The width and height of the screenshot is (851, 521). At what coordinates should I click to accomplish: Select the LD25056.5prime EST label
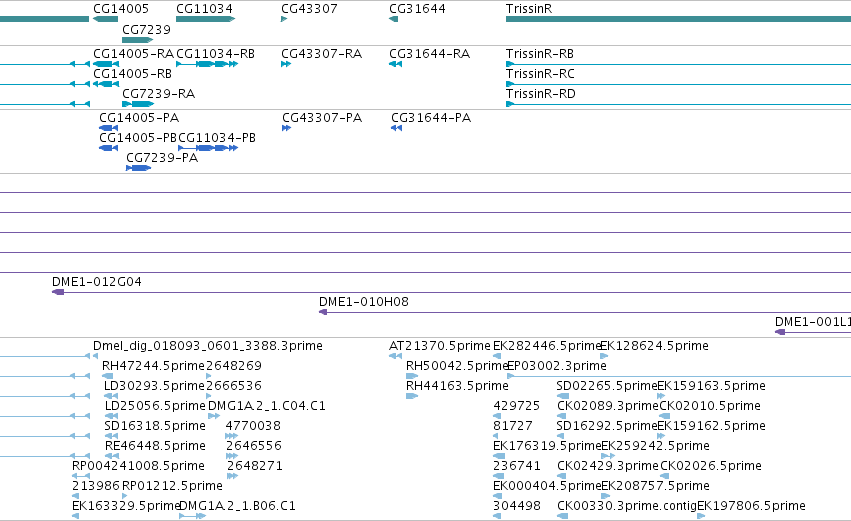pyautogui.click(x=155, y=406)
